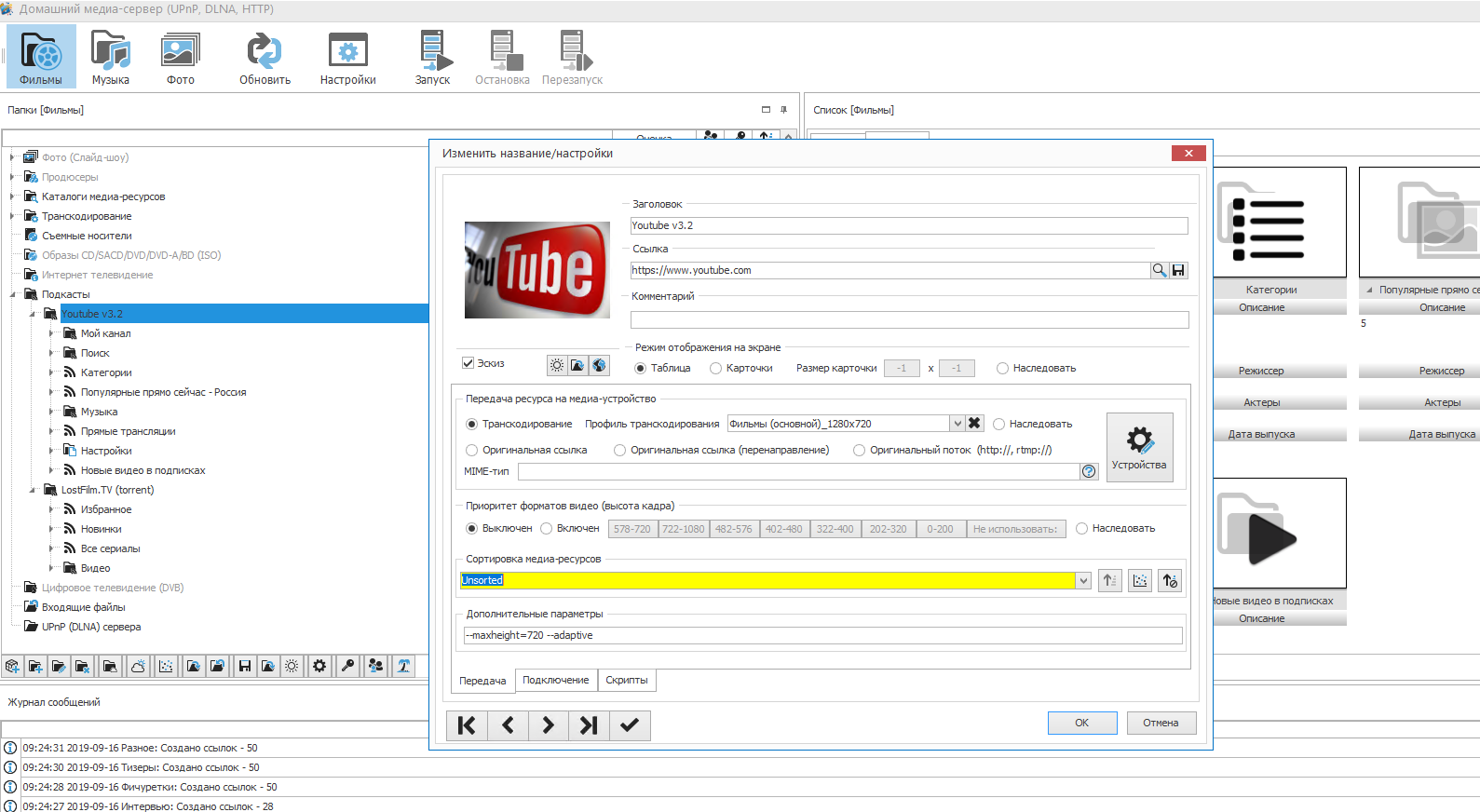
Task: Open the Устройства devices button
Action: 1139,447
